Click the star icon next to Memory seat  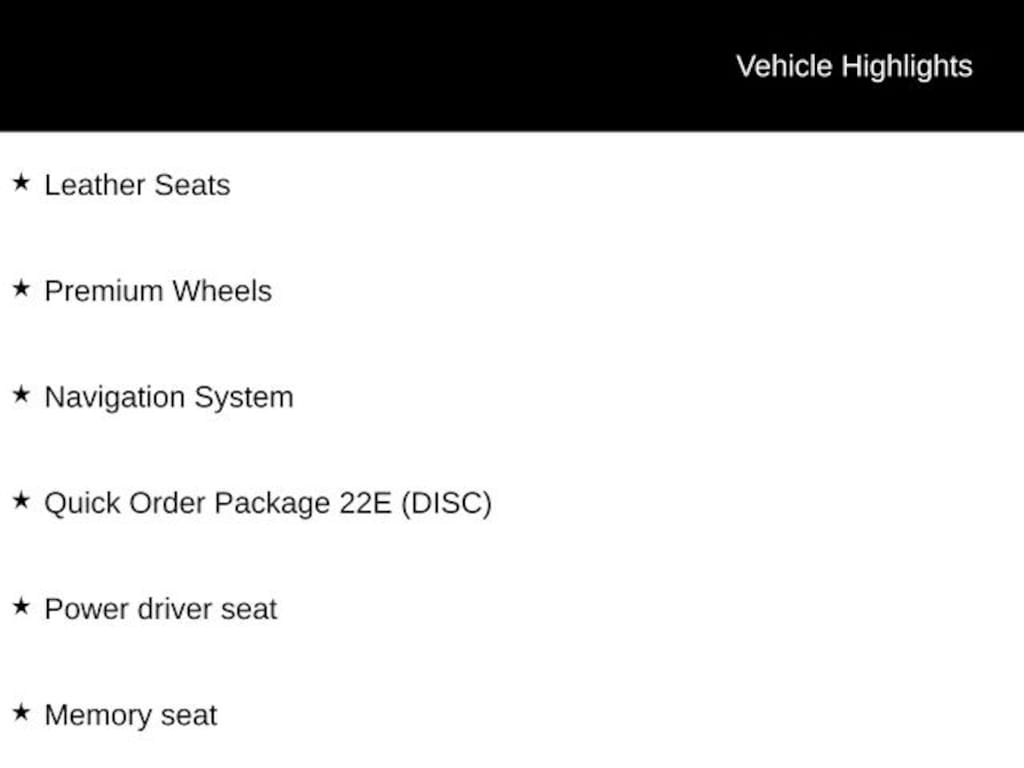coord(21,712)
